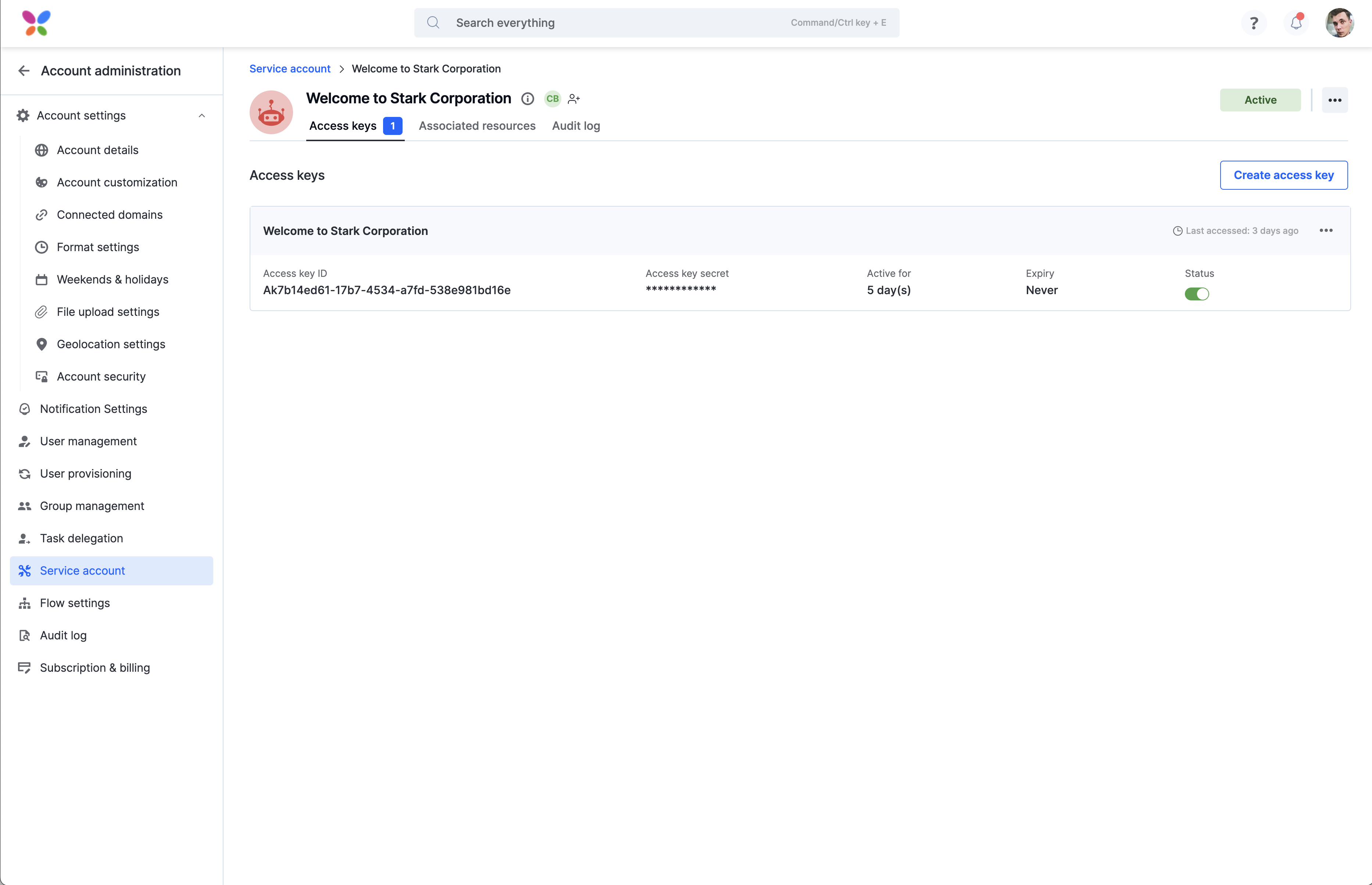The image size is (1372, 885).
Task: Click the Flow settings hierarchy icon
Action: click(25, 603)
